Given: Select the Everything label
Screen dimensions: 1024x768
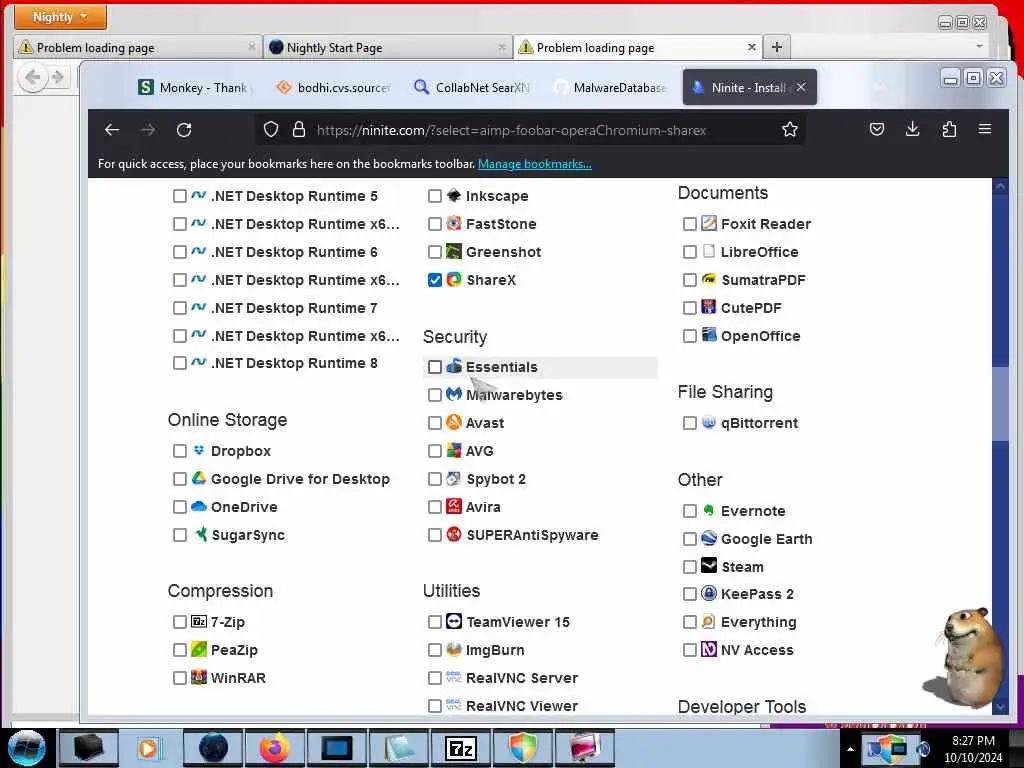Looking at the screenshot, I should (x=758, y=622).
